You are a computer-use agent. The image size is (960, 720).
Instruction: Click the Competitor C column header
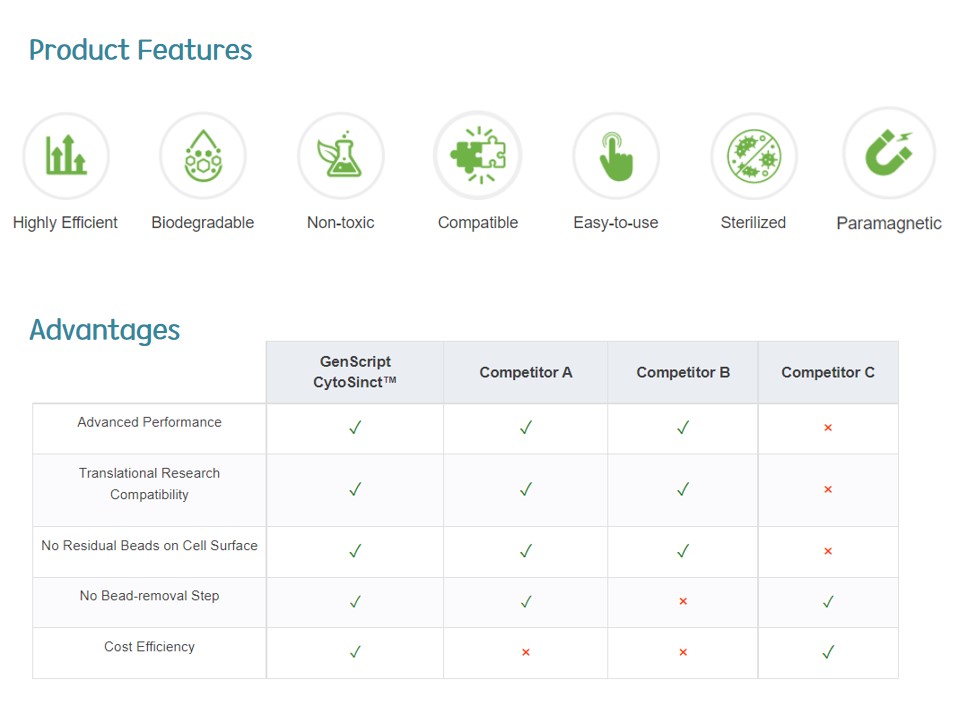click(x=828, y=373)
